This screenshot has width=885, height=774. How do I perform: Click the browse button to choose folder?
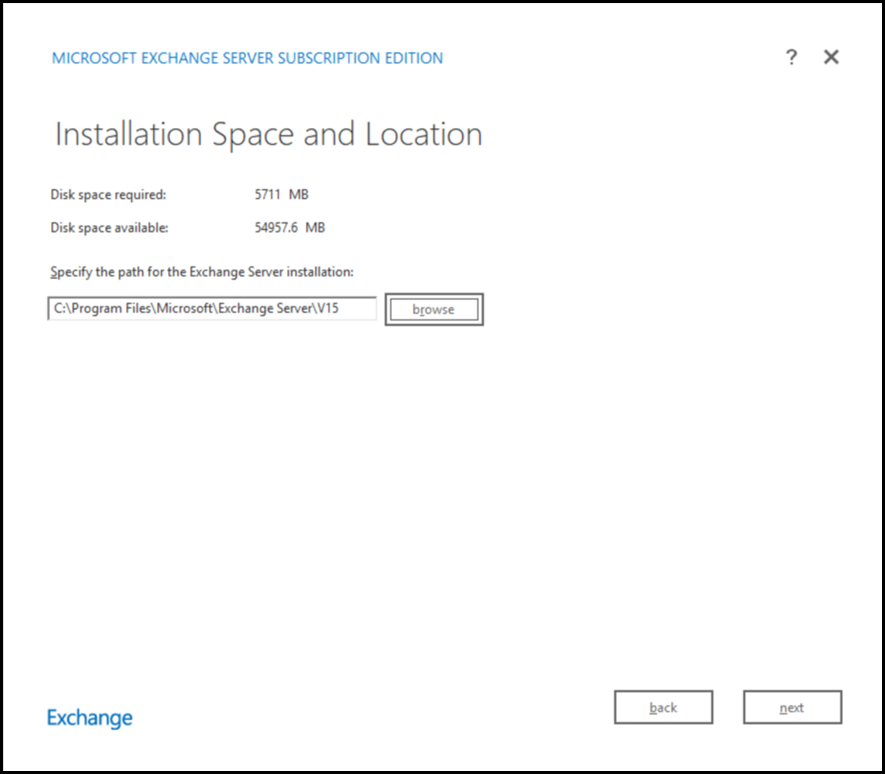point(433,310)
